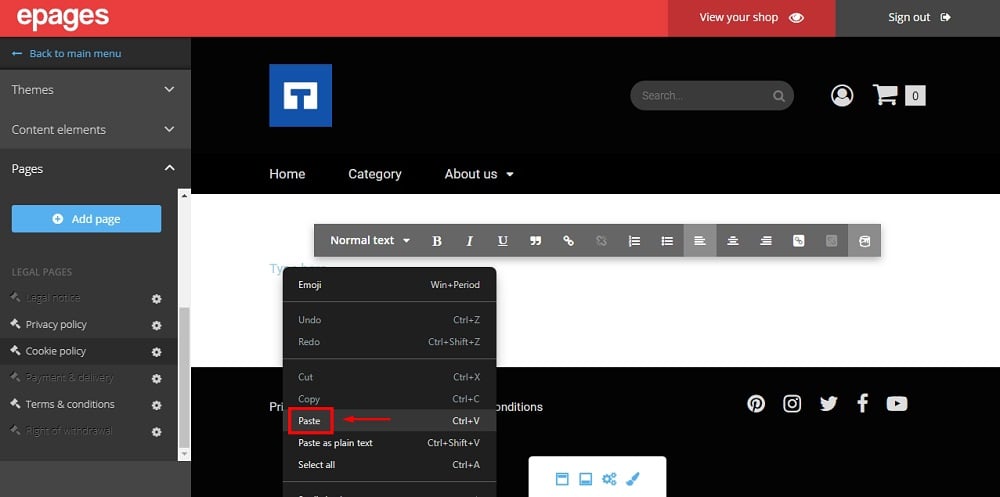Click the white link button icon in toolbar
Screen dimensions: 1000x497
coord(798,241)
